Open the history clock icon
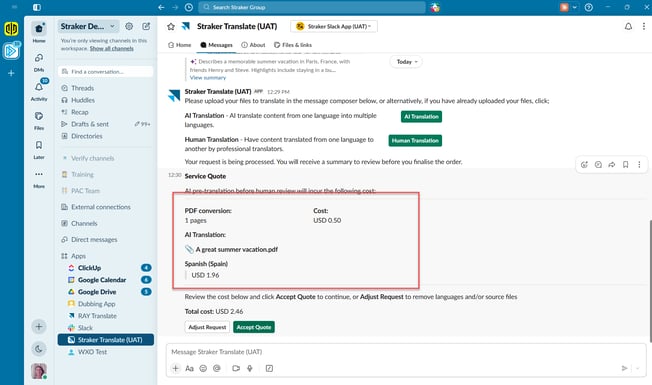 click(x=189, y=7)
